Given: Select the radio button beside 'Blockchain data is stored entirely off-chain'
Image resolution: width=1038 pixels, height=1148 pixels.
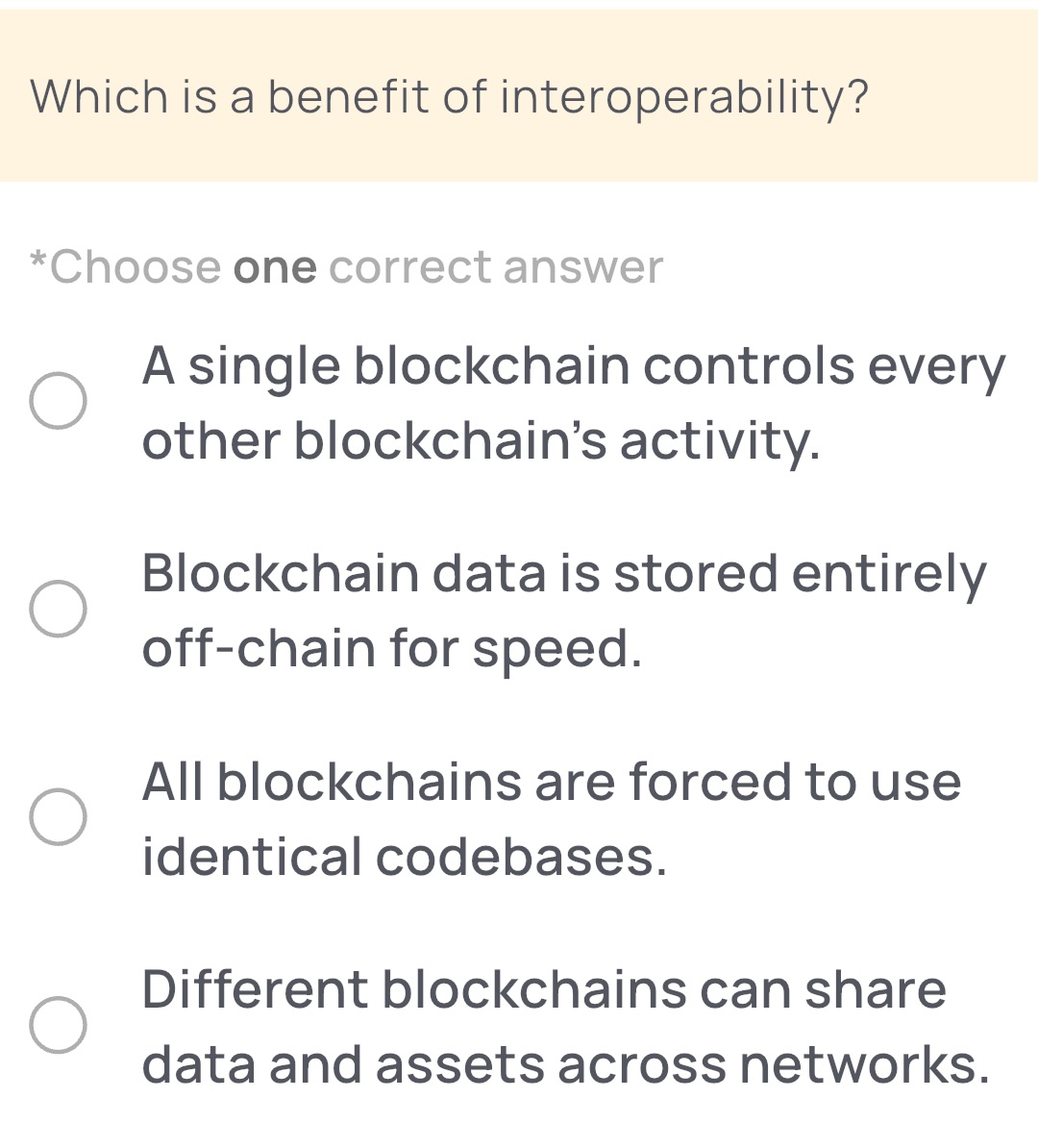Looking at the screenshot, I should (x=60, y=609).
